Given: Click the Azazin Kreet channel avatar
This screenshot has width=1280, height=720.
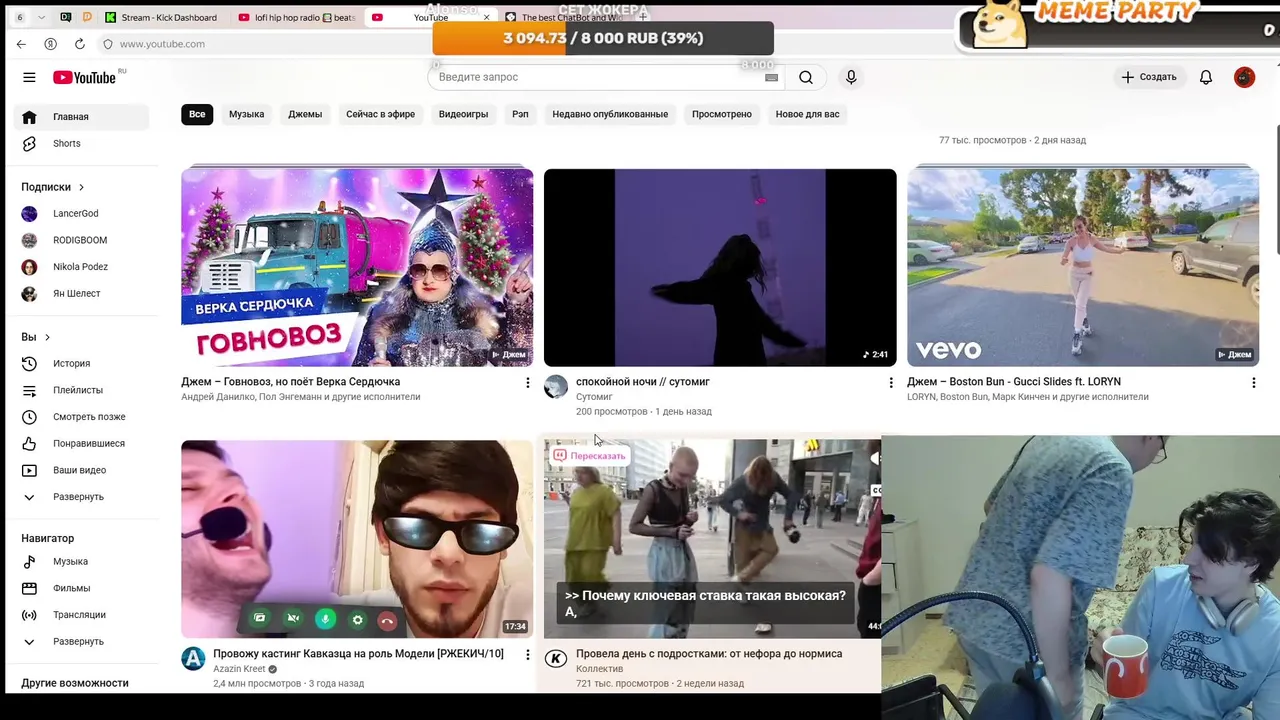Looking at the screenshot, I should tap(193, 659).
